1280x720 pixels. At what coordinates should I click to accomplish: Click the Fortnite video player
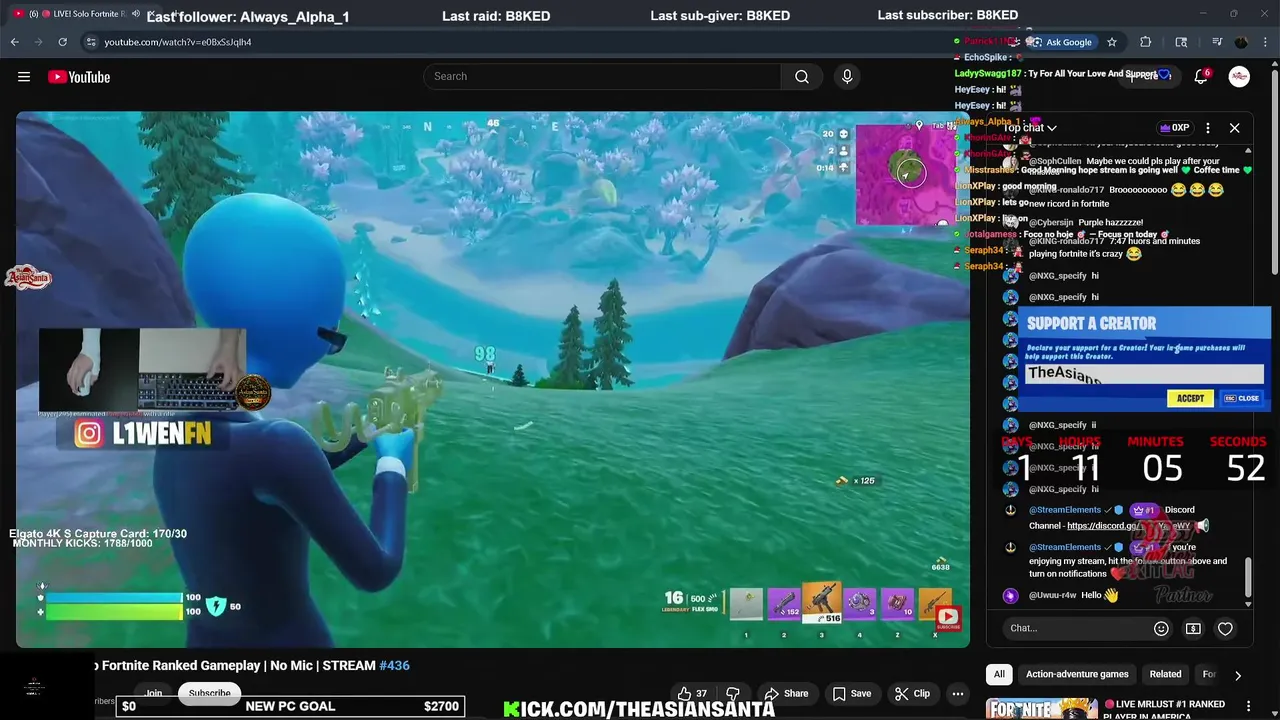tap(492, 380)
